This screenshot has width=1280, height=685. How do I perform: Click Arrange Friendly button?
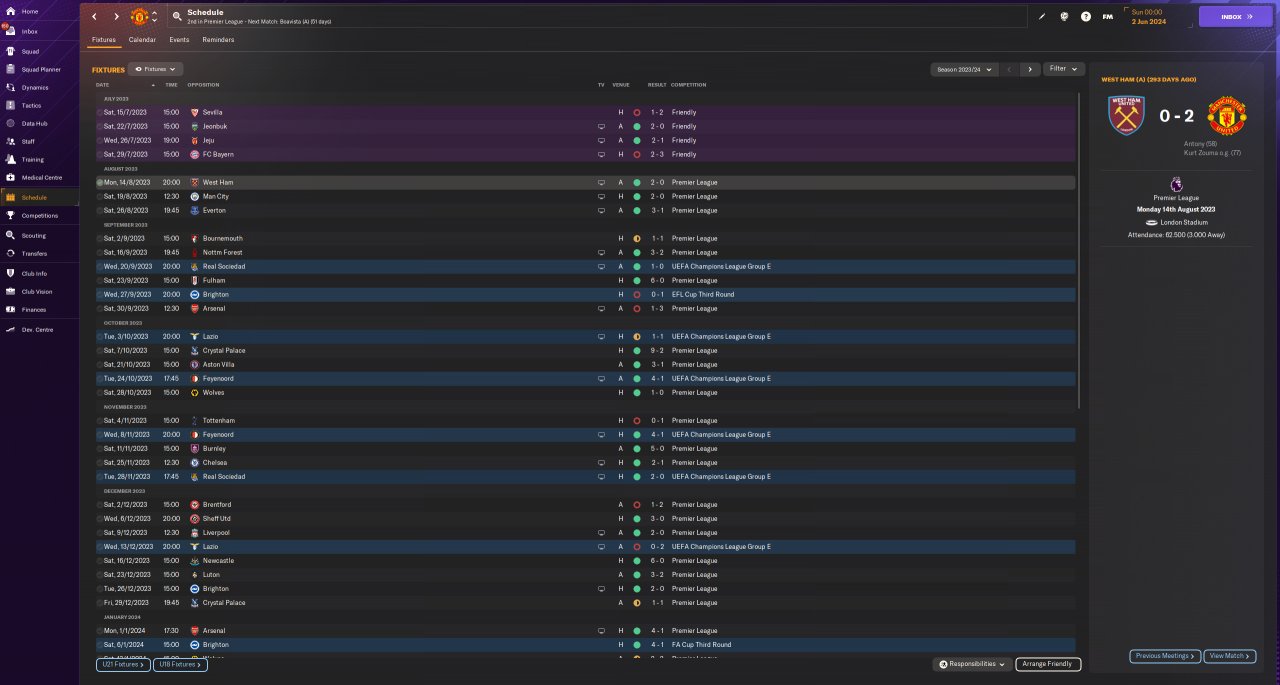pos(1048,664)
